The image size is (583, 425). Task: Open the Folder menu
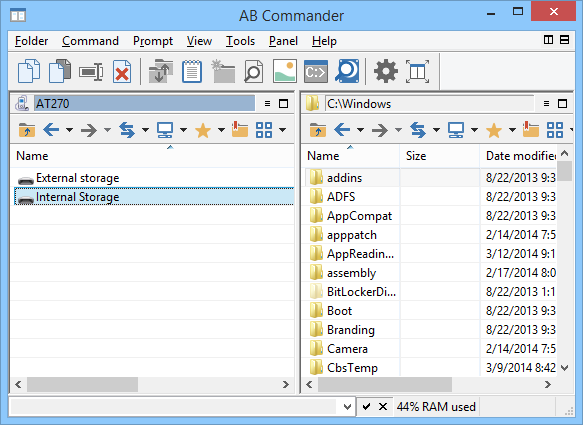[31, 41]
